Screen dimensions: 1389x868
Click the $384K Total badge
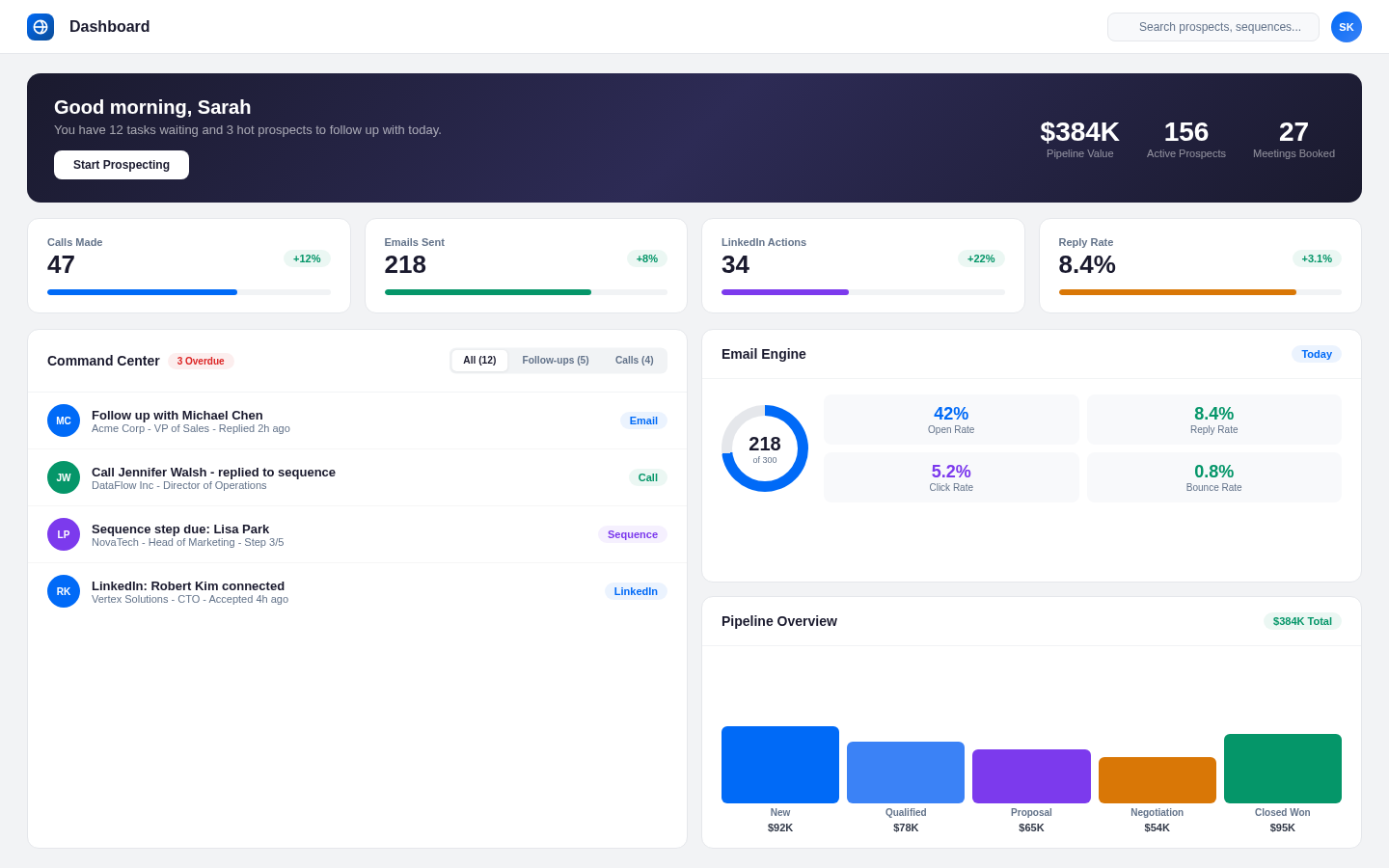(1302, 621)
